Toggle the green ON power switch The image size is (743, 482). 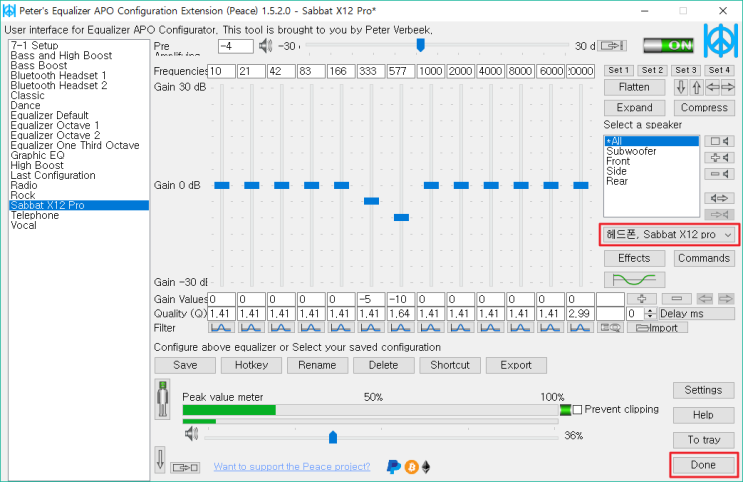(x=667, y=46)
